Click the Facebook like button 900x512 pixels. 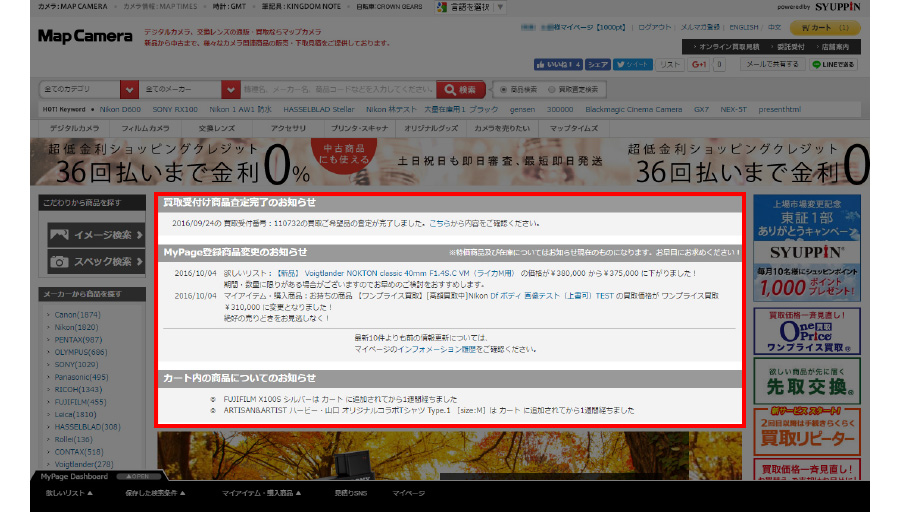558,64
